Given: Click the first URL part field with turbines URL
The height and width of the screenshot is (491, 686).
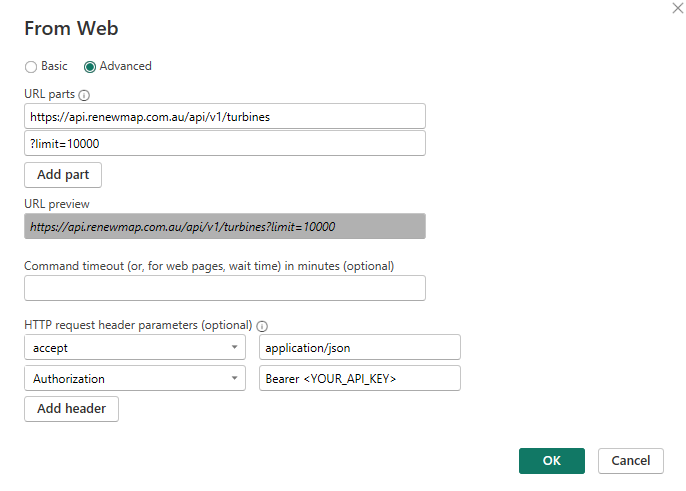Looking at the screenshot, I should pos(225,116).
